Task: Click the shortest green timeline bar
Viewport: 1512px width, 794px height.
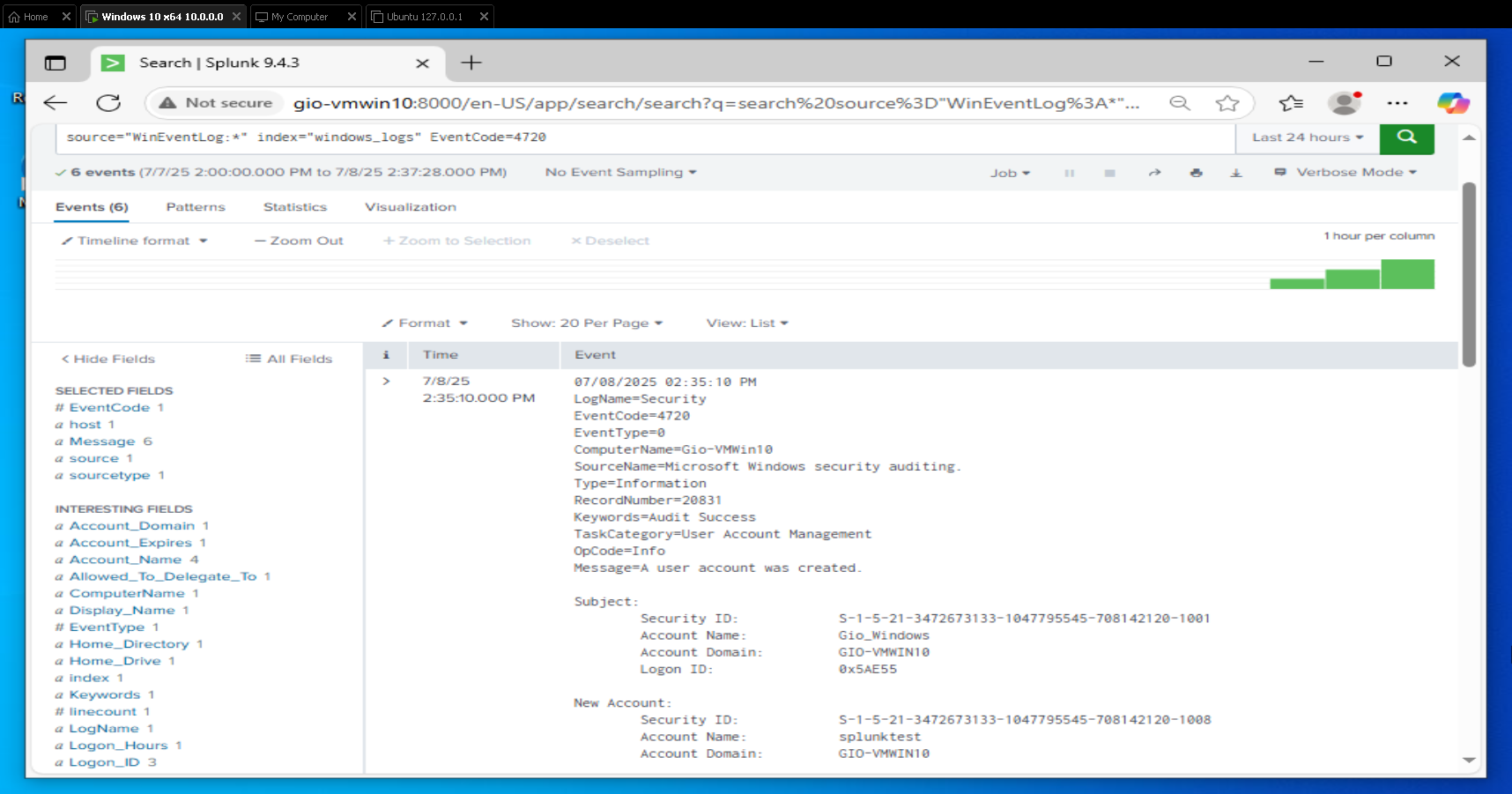Action: [1297, 284]
